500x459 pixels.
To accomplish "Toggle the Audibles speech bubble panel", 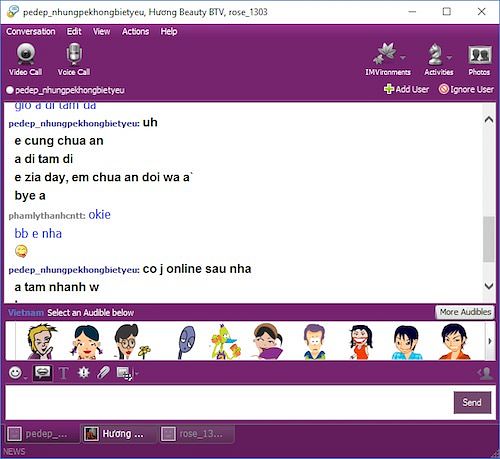I will tap(42, 373).
